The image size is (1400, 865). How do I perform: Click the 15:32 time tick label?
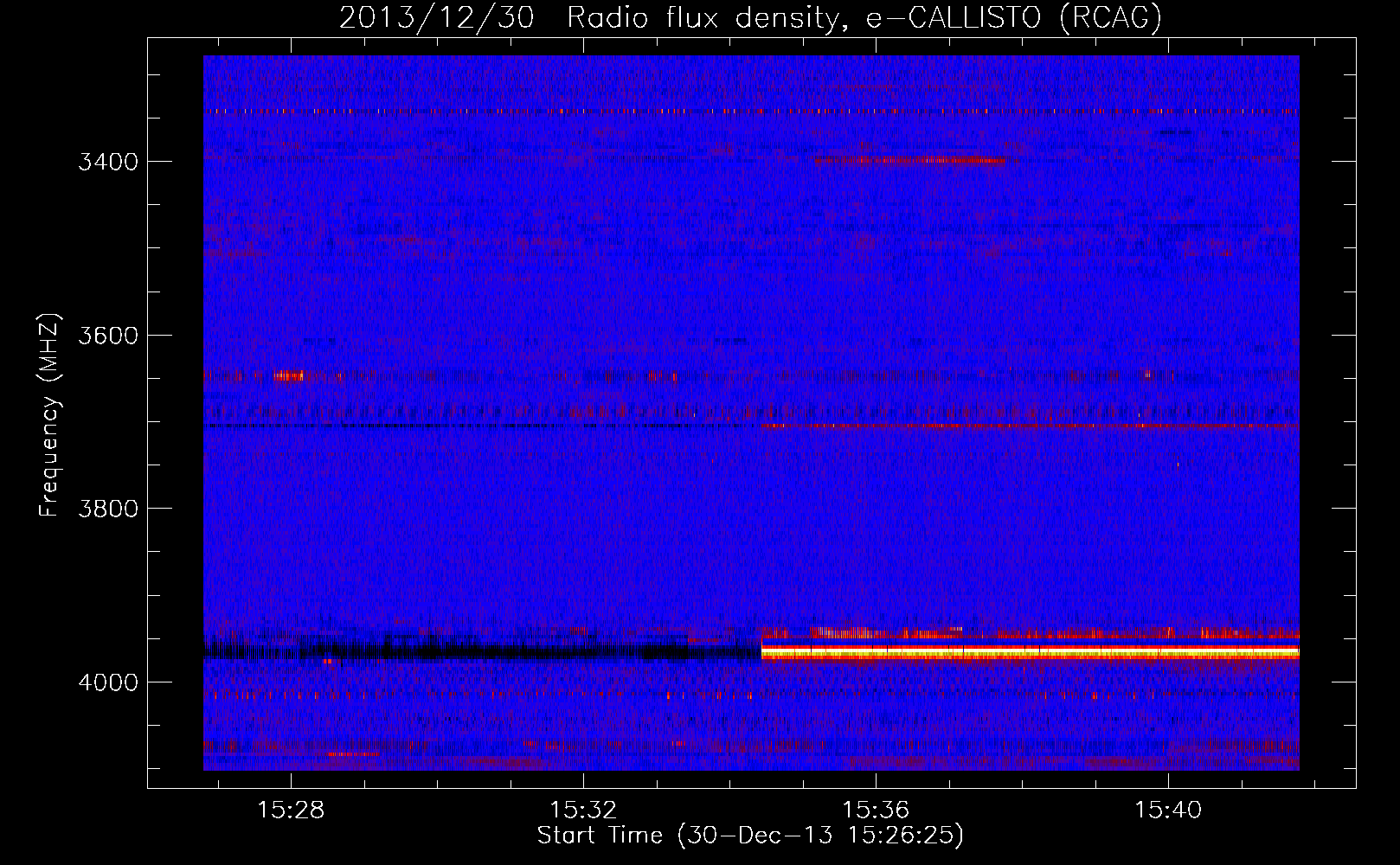[x=584, y=810]
